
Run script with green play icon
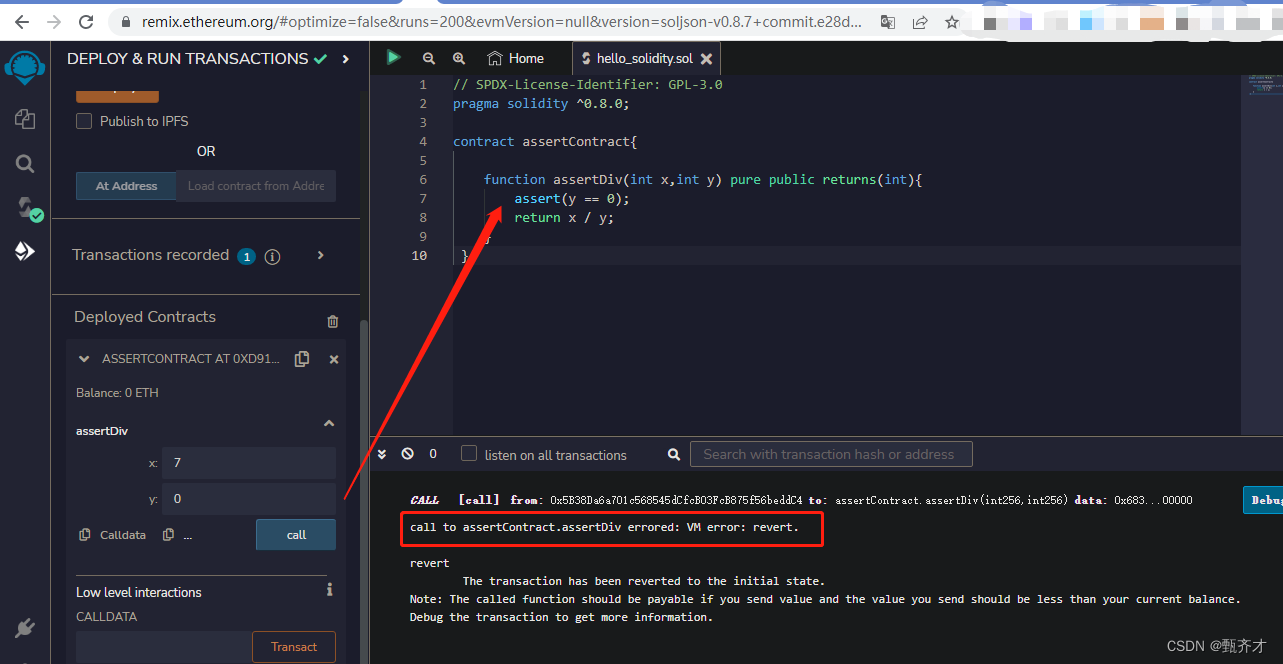point(393,58)
